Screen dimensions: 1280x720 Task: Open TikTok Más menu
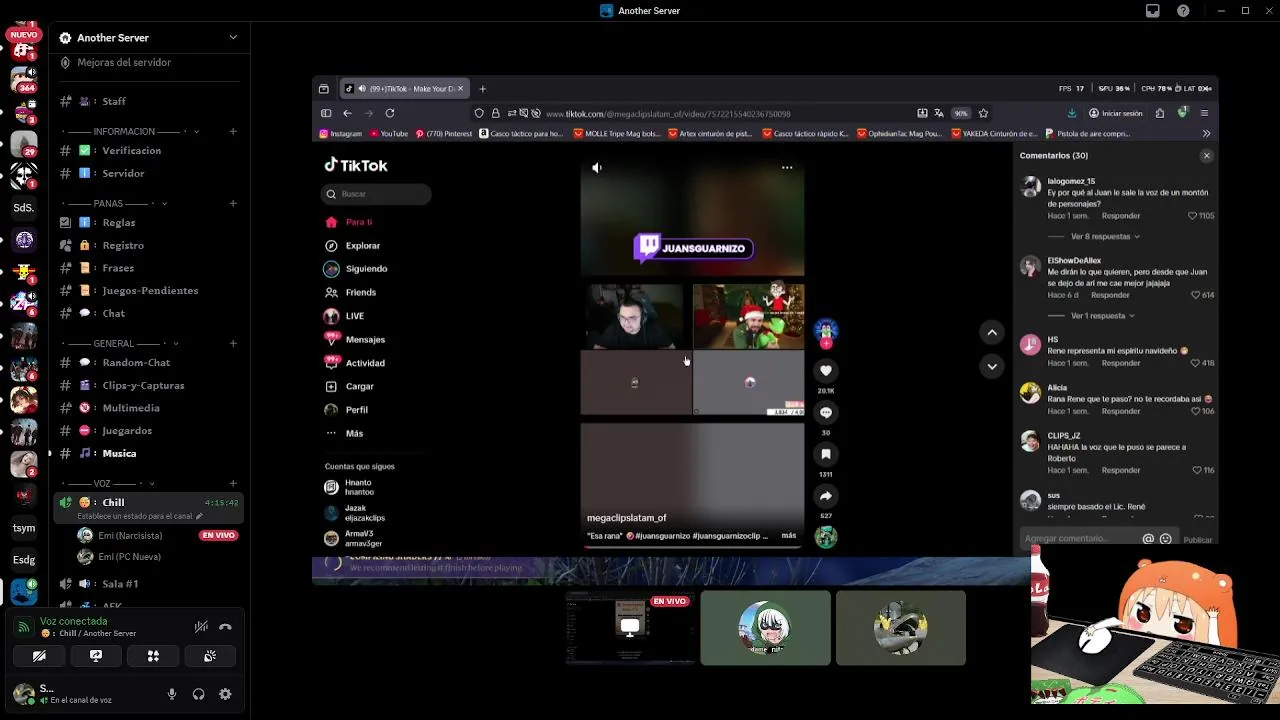click(344, 433)
